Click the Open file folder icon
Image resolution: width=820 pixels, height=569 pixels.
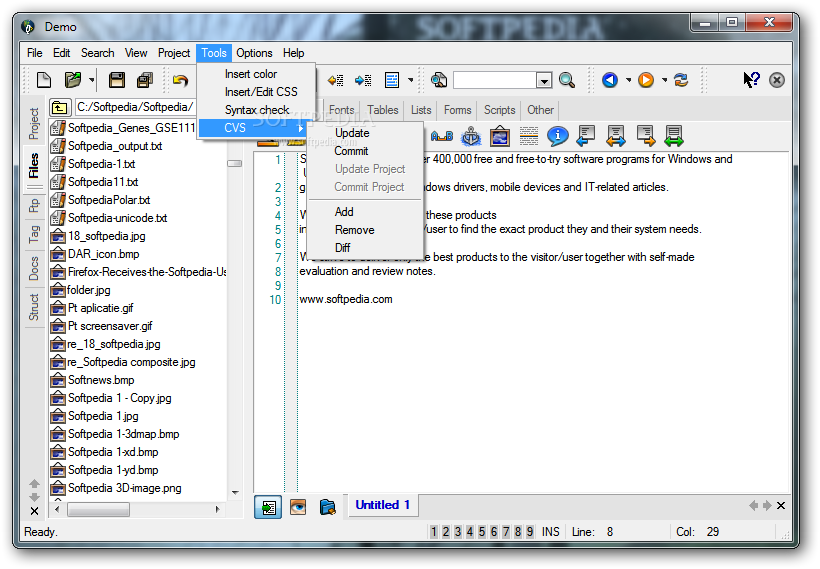pyautogui.click(x=73, y=80)
